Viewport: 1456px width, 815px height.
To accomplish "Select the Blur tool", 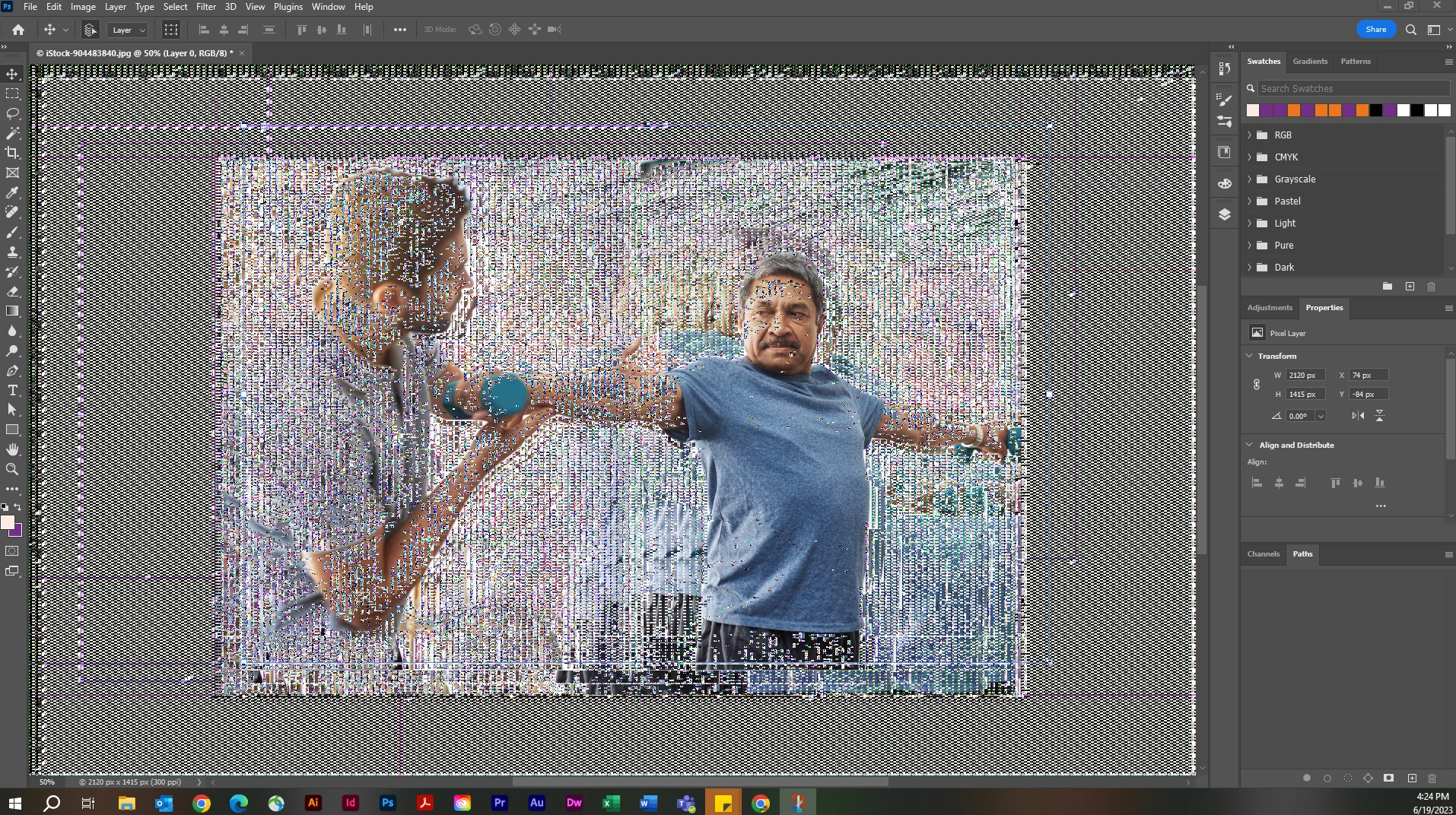I will point(12,331).
